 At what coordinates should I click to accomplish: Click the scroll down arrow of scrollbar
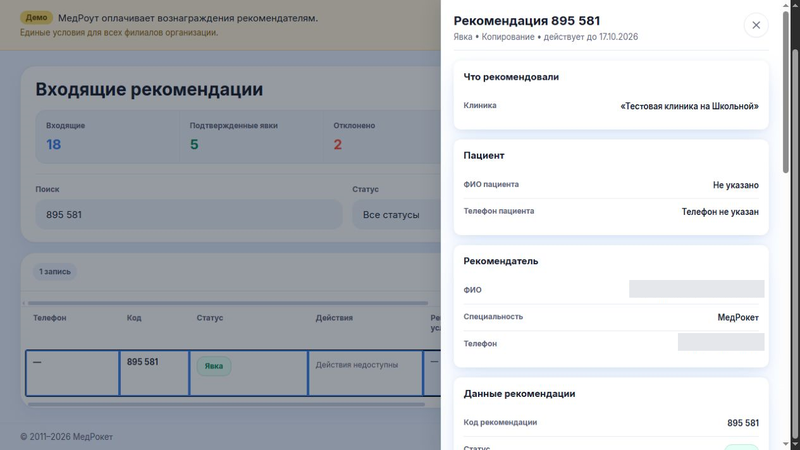(x=786, y=445)
